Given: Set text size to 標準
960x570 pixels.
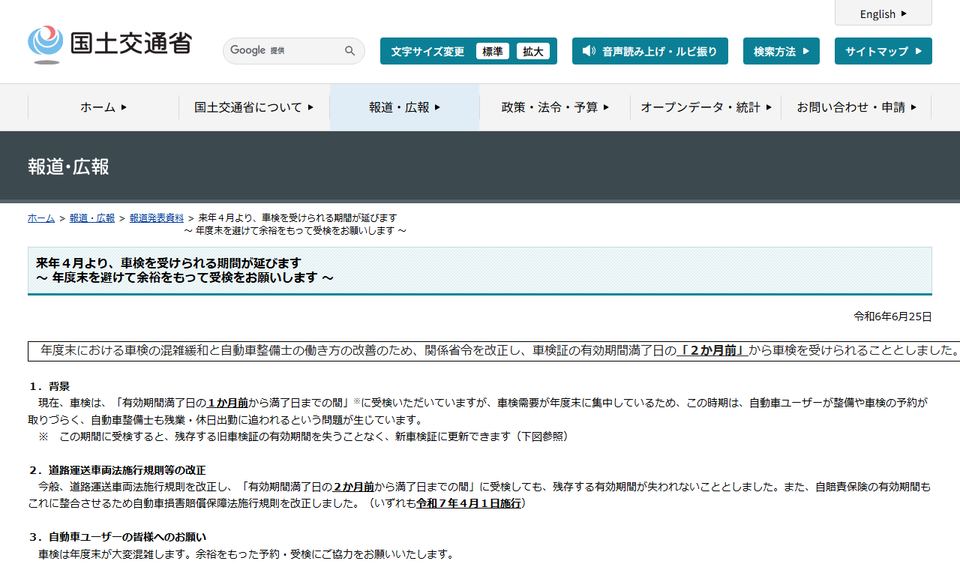Looking at the screenshot, I should [492, 51].
